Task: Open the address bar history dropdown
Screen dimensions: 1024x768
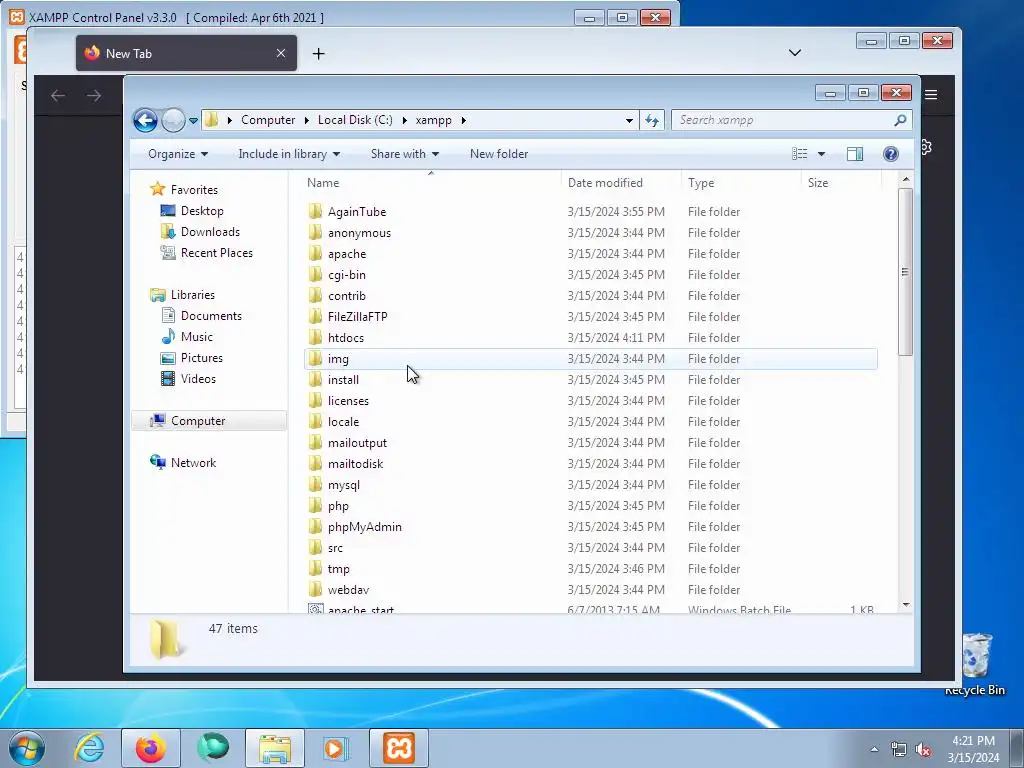Action: click(x=629, y=121)
